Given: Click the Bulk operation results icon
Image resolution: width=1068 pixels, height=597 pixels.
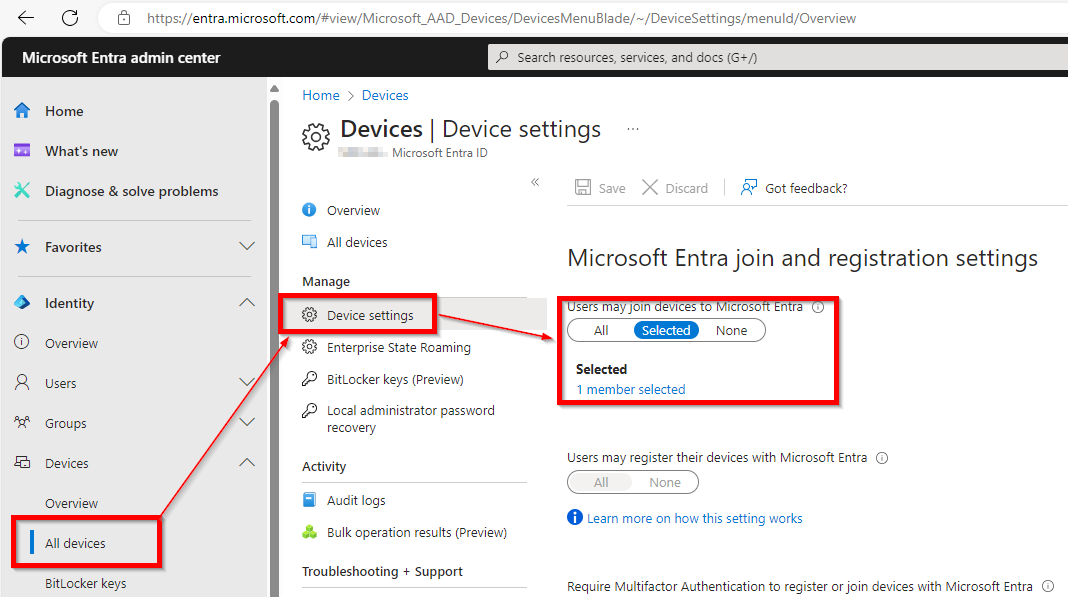Looking at the screenshot, I should (x=309, y=532).
